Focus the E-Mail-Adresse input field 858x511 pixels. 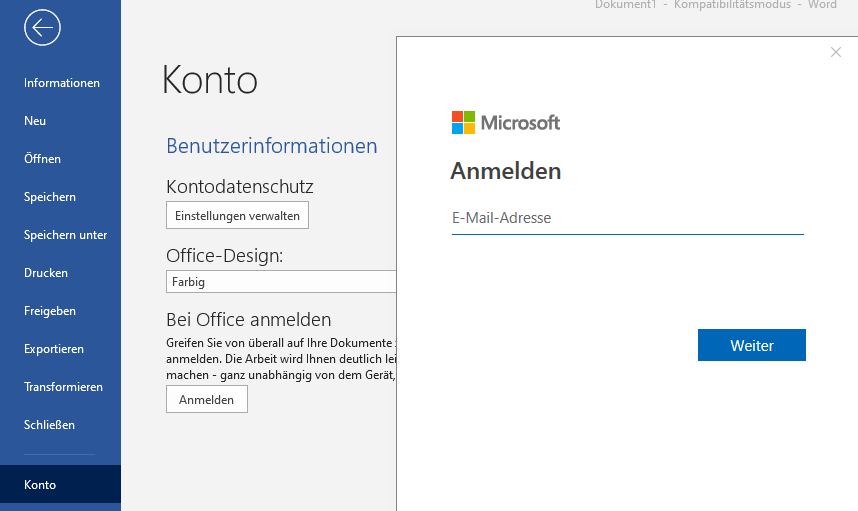(628, 218)
